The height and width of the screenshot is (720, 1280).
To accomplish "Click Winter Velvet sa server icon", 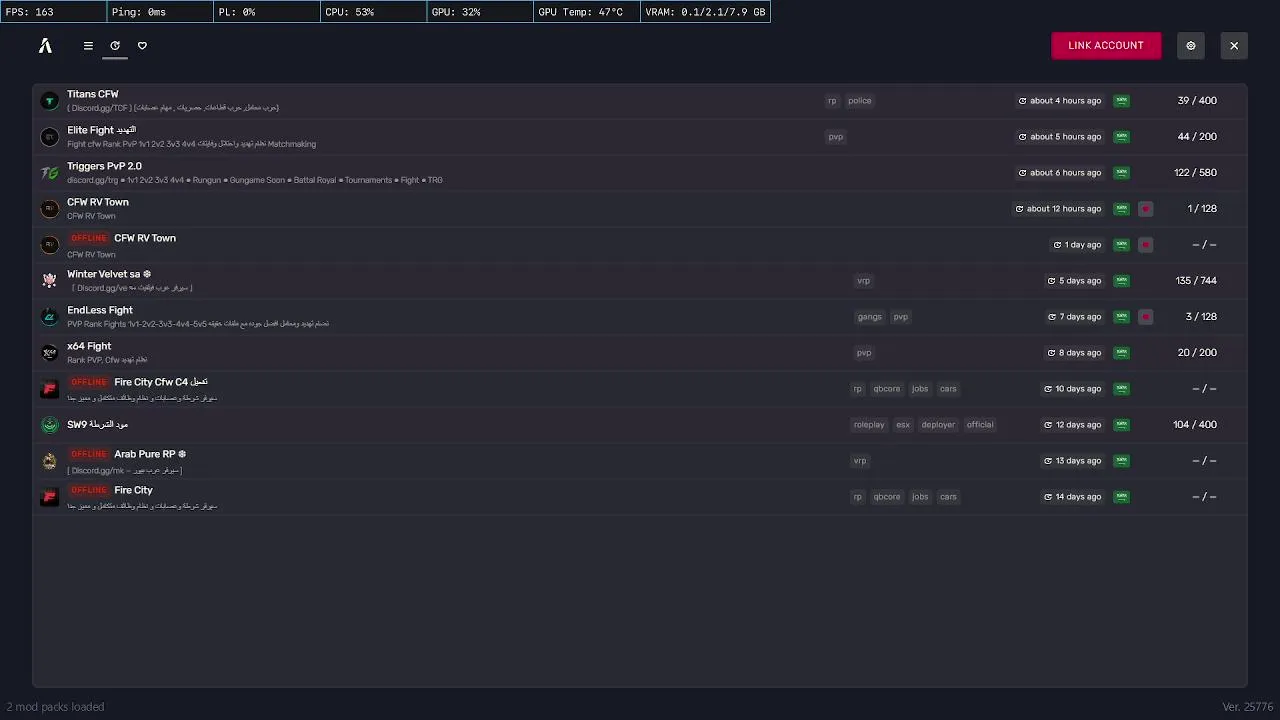I will point(49,281).
